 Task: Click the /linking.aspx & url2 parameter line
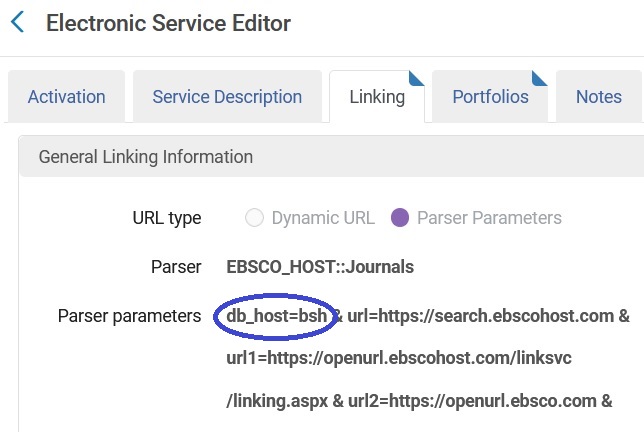pyautogui.click(x=419, y=400)
